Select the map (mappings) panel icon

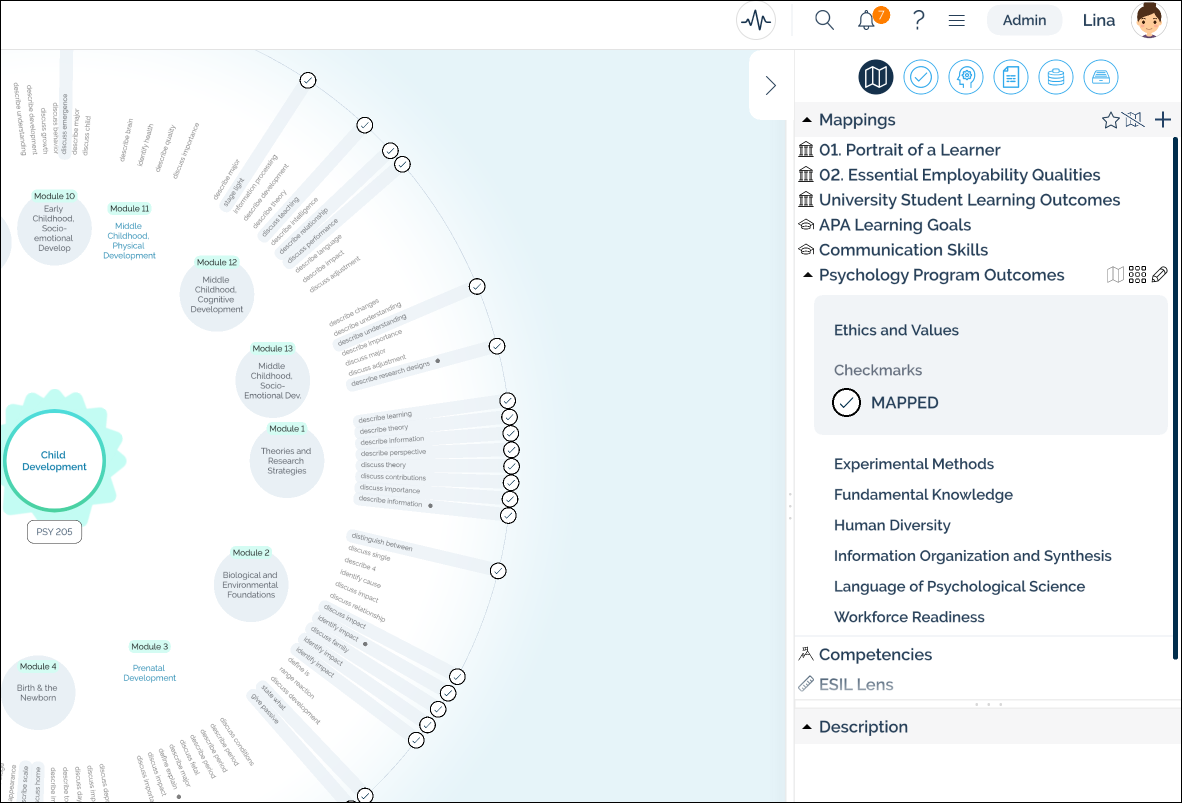[876, 77]
